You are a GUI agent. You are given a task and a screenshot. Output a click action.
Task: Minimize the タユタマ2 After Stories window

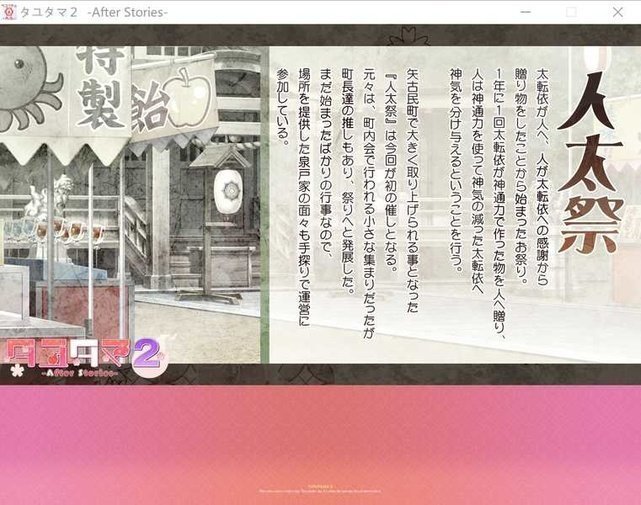click(x=526, y=12)
